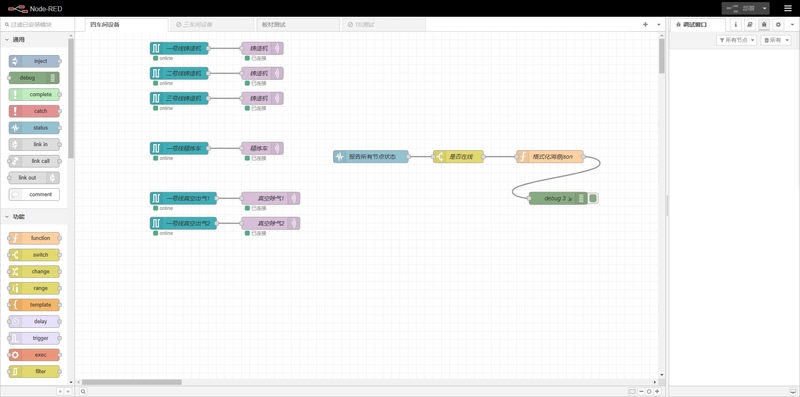Click the canvas search magnifier icon
Image resolution: width=800 pixels, height=397 pixels.
coord(83,391)
